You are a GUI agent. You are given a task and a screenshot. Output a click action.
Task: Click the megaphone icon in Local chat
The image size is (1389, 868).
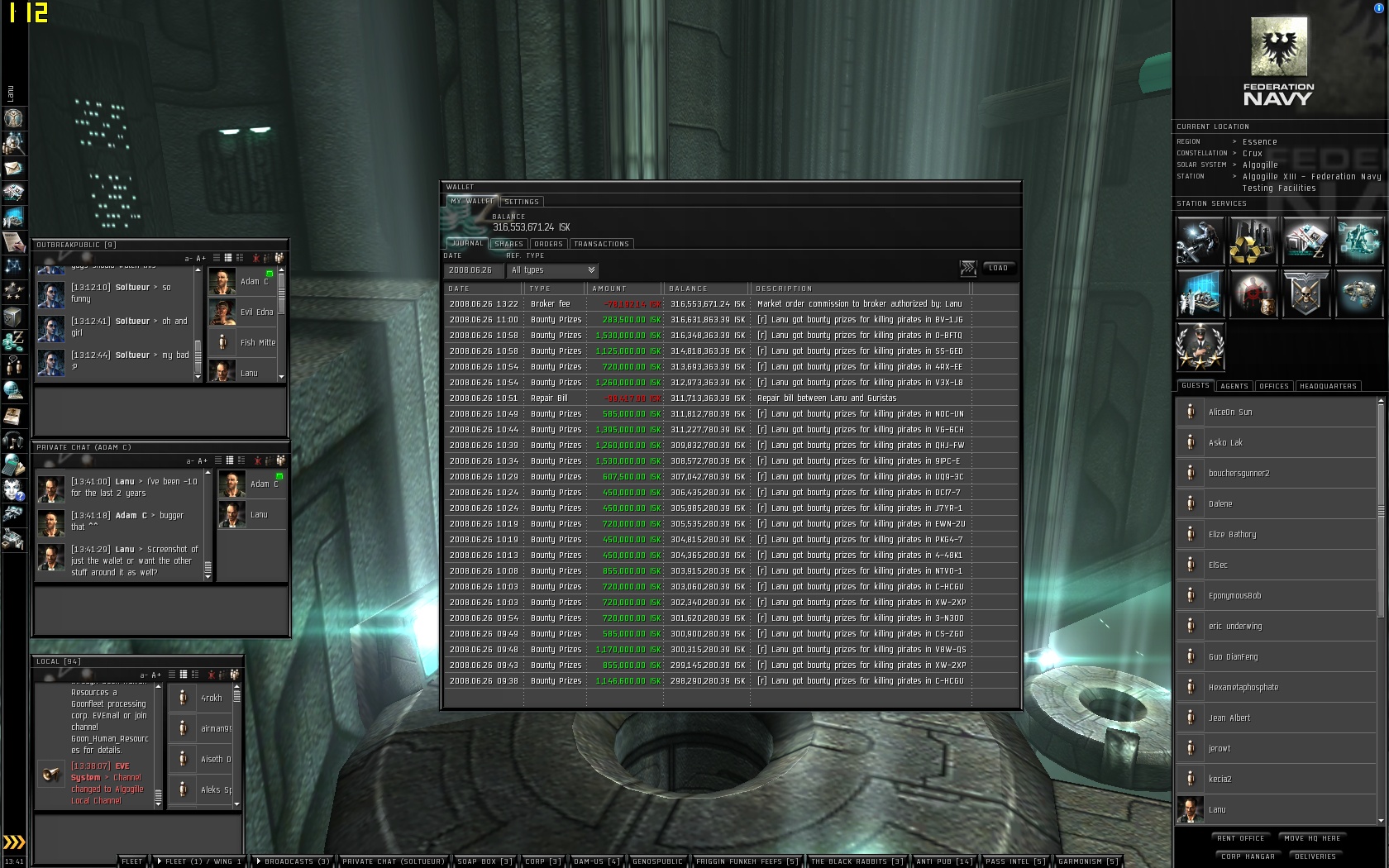51,774
